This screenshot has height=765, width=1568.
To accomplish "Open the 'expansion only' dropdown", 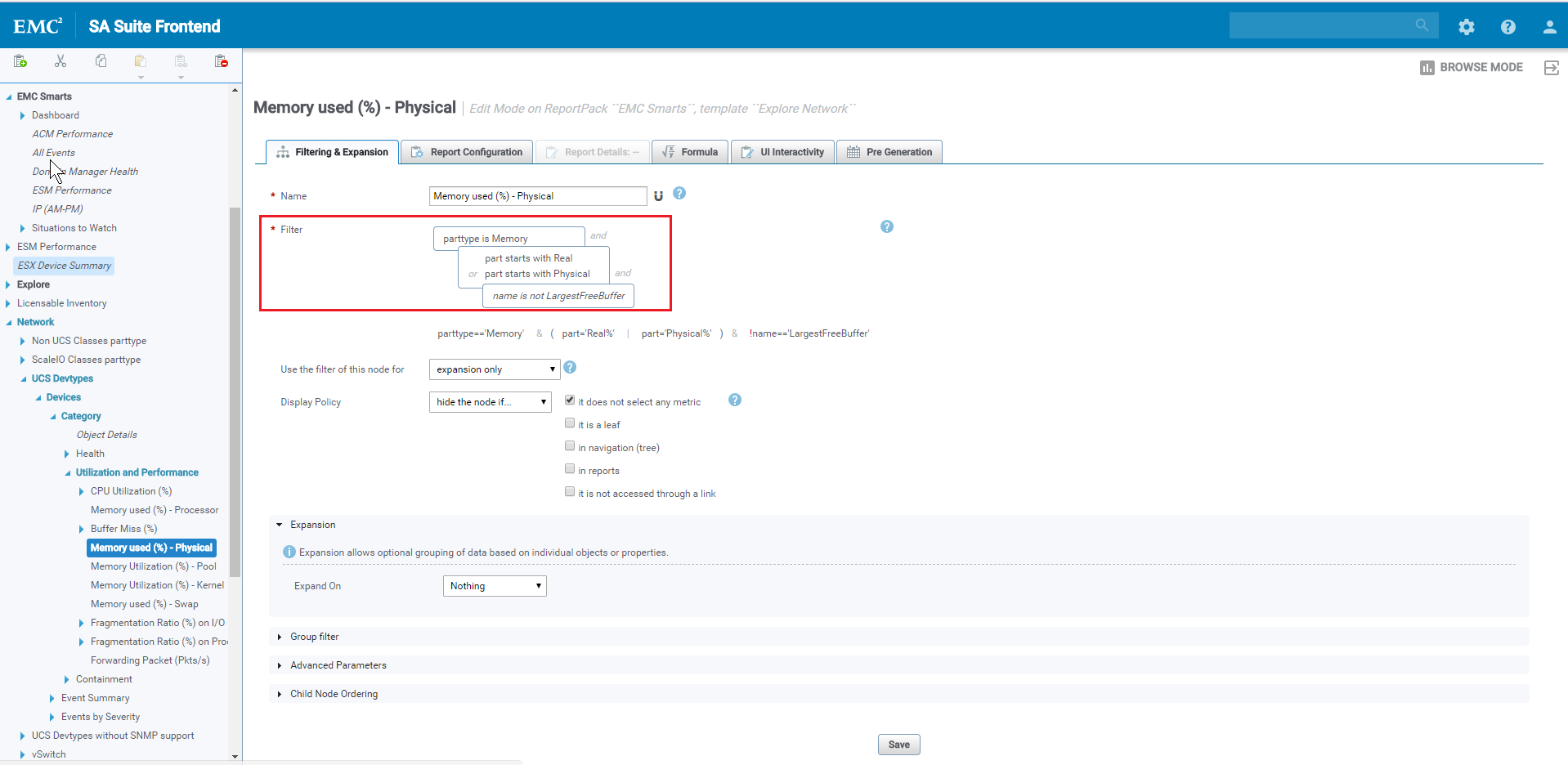I will (x=494, y=369).
